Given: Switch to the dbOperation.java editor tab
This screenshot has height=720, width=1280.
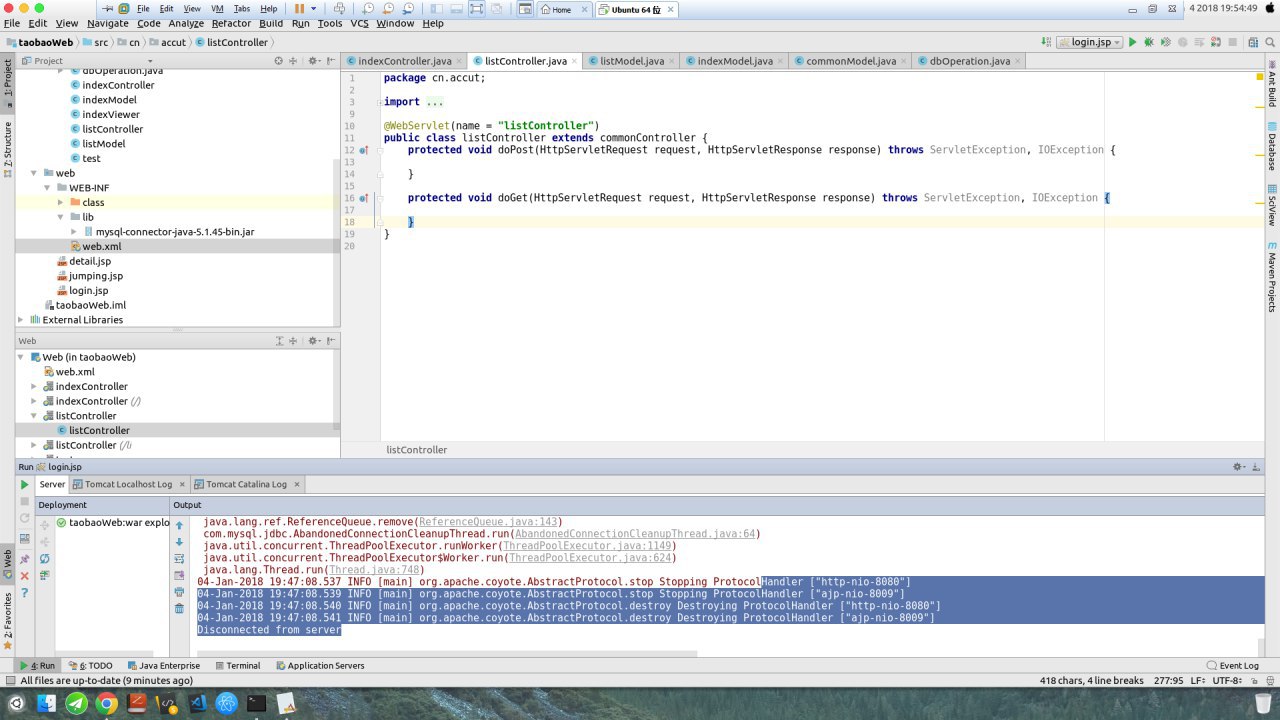Looking at the screenshot, I should pyautogui.click(x=969, y=61).
